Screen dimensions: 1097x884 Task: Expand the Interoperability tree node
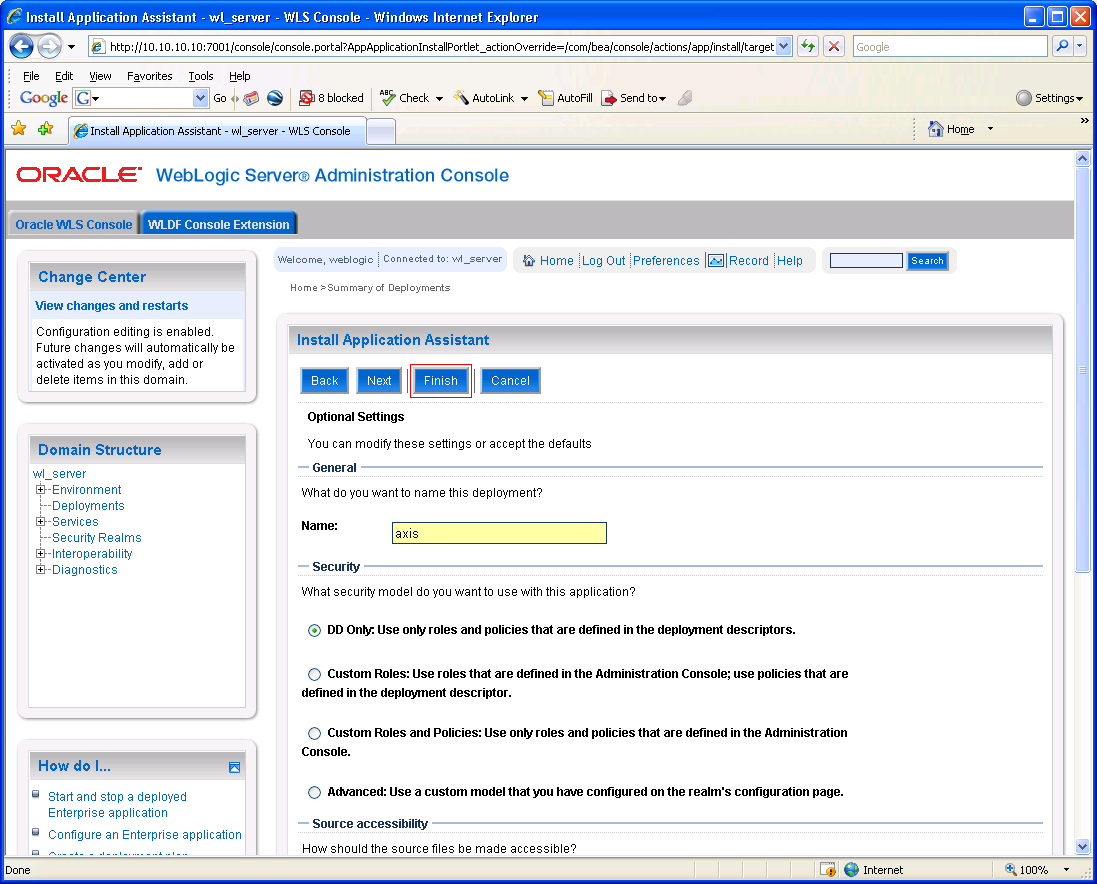pyautogui.click(x=41, y=554)
